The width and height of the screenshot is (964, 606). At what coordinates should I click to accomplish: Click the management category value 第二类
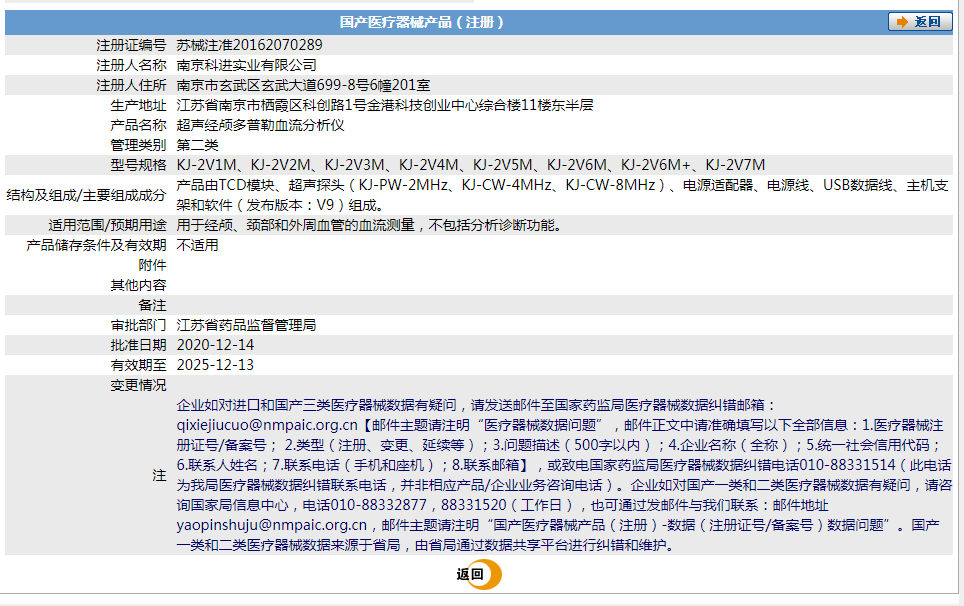click(197, 145)
